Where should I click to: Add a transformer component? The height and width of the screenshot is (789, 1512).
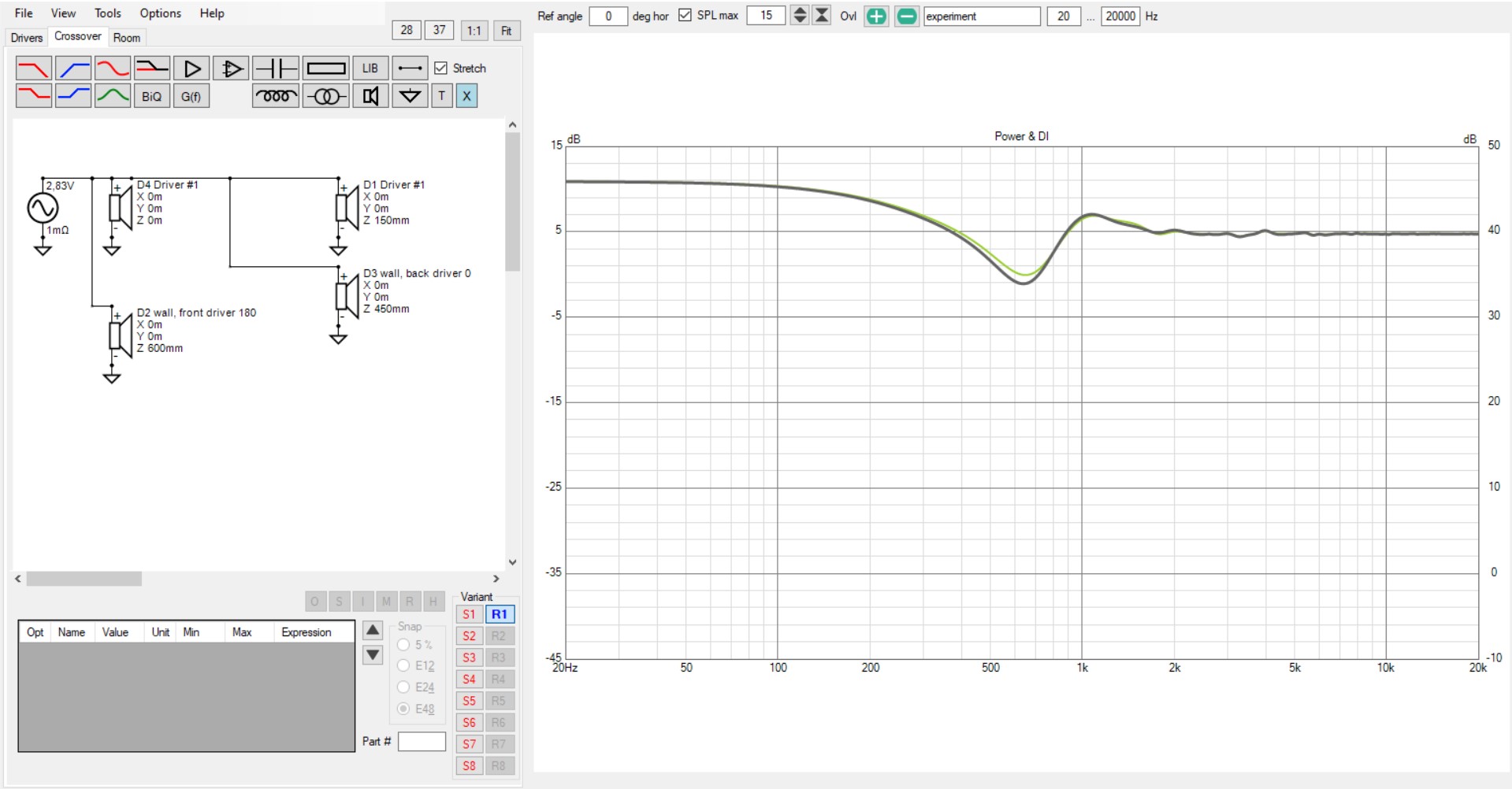point(326,96)
